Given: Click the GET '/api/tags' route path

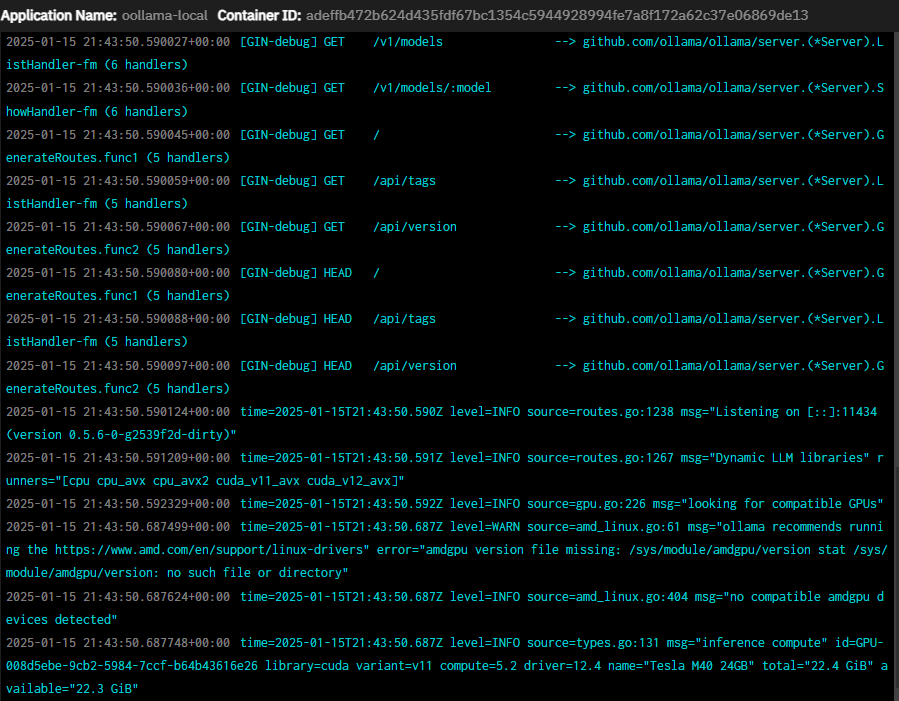Looking at the screenshot, I should click(x=404, y=181).
